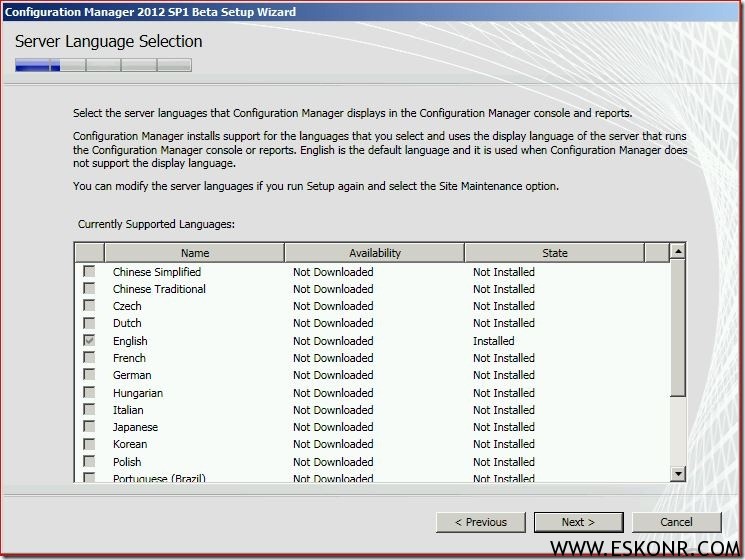Select the Polish language checkbox
Image resolution: width=745 pixels, height=560 pixels.
point(89,461)
